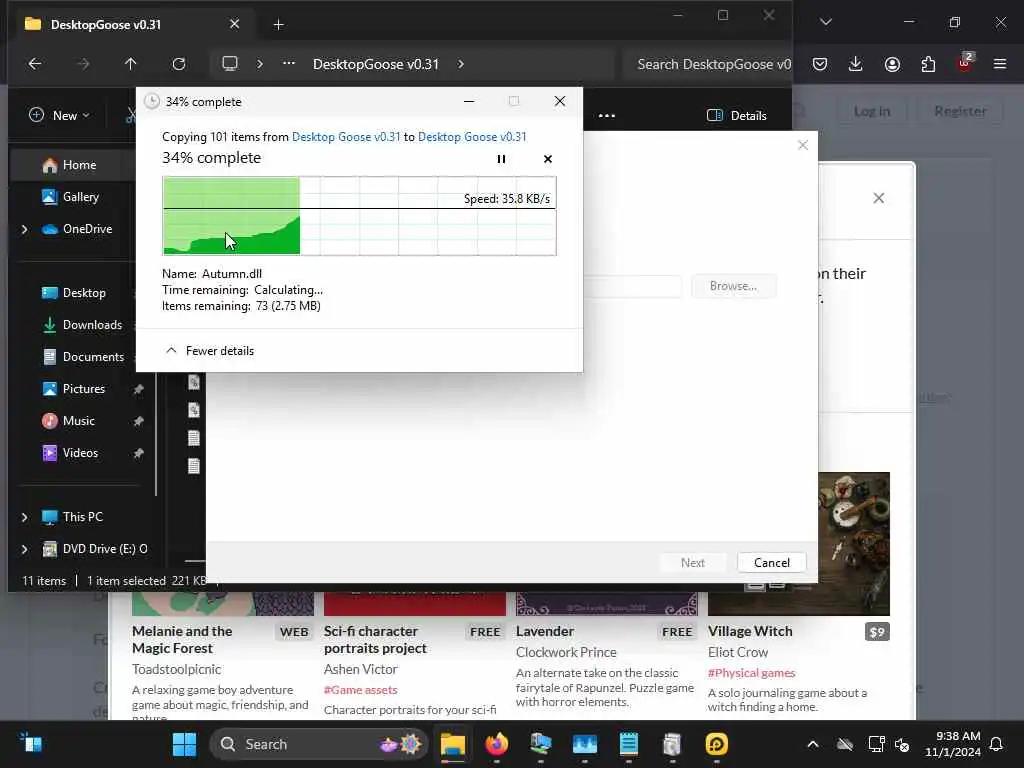Open Firefox Pocket save icon
This screenshot has width=1024, height=768.
pos(820,64)
